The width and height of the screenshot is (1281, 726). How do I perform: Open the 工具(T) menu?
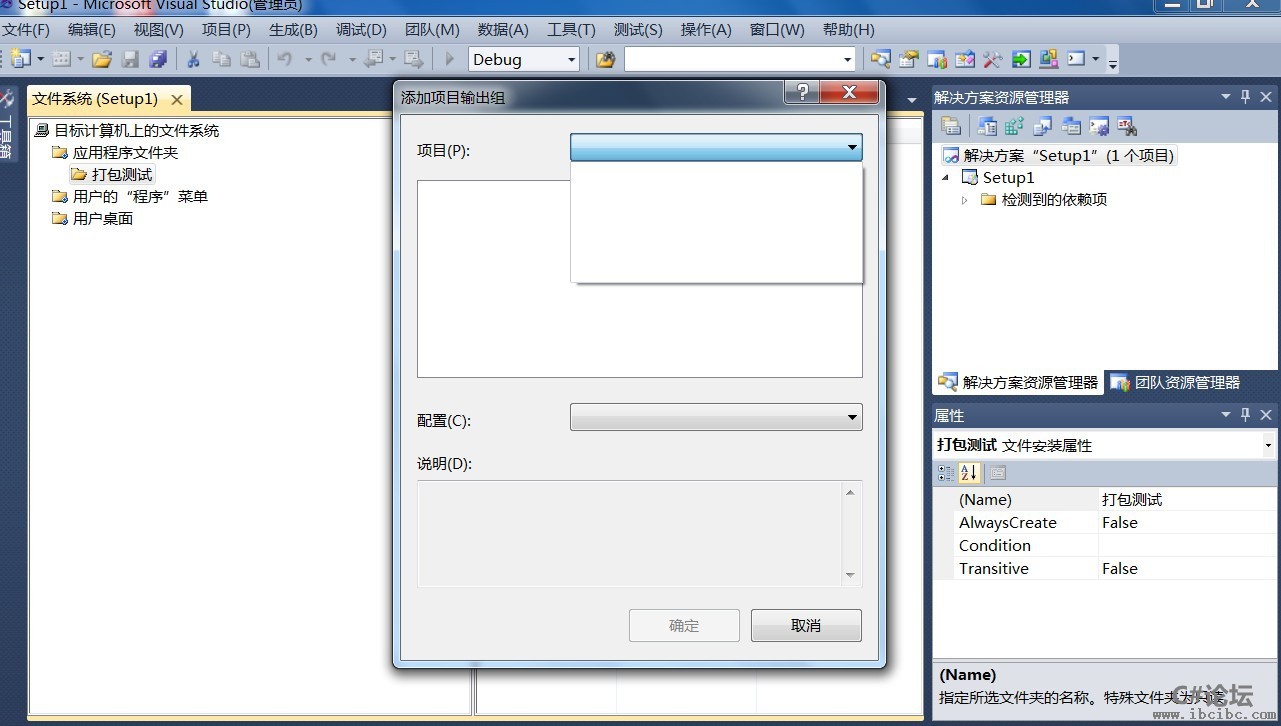click(x=571, y=29)
